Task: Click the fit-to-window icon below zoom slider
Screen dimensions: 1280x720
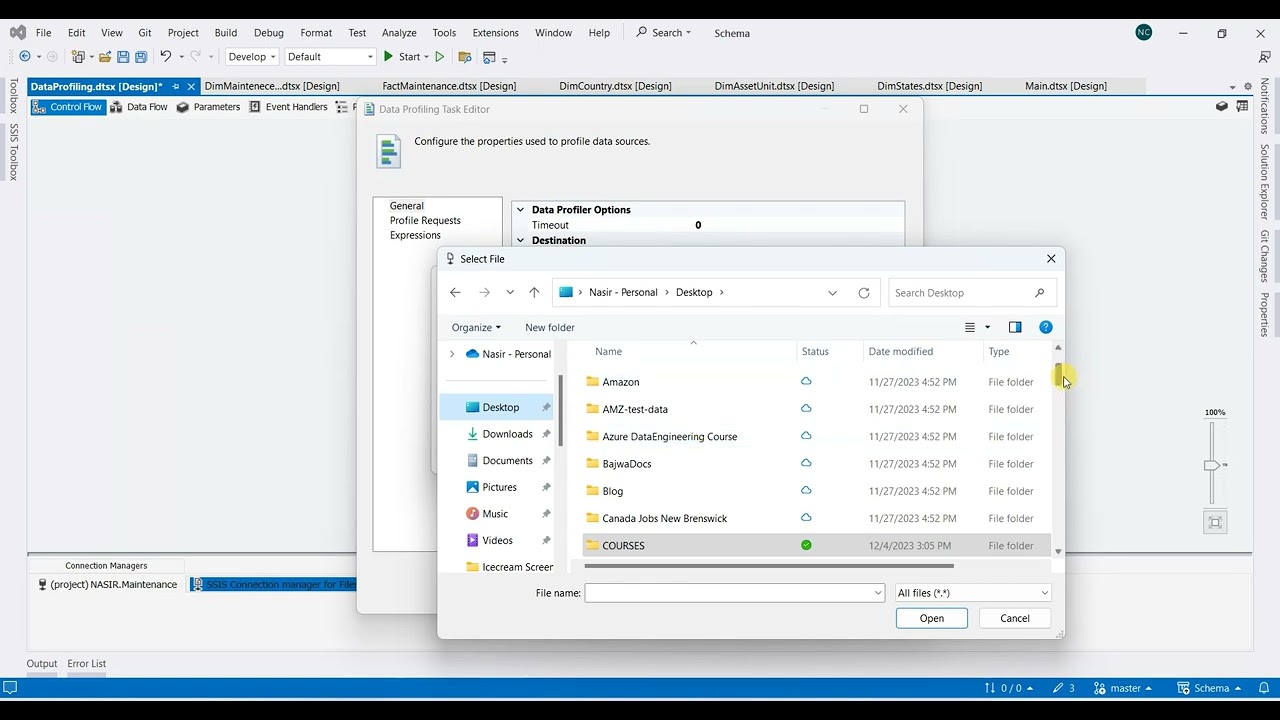Action: point(1215,522)
